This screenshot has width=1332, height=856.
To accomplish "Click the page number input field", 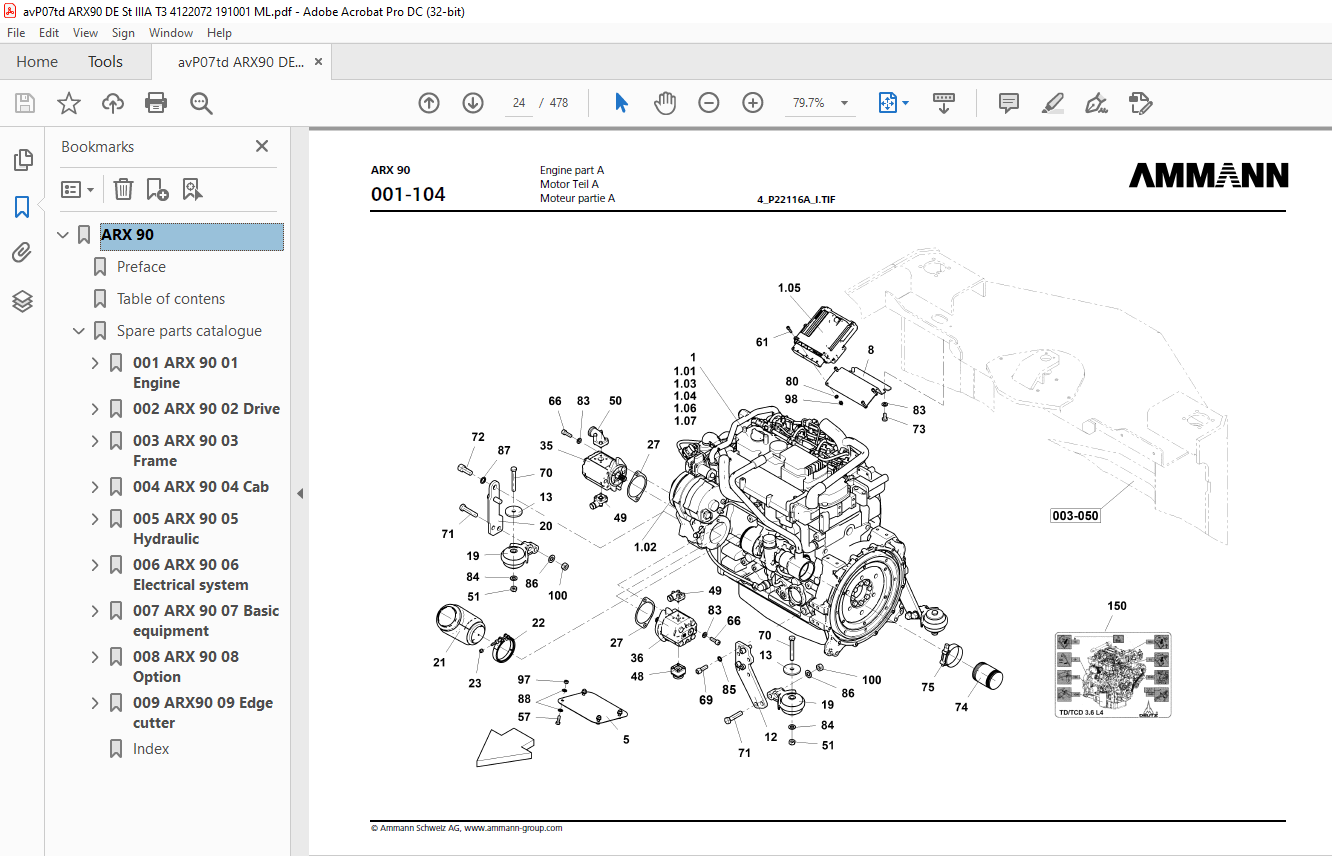I will click(519, 103).
